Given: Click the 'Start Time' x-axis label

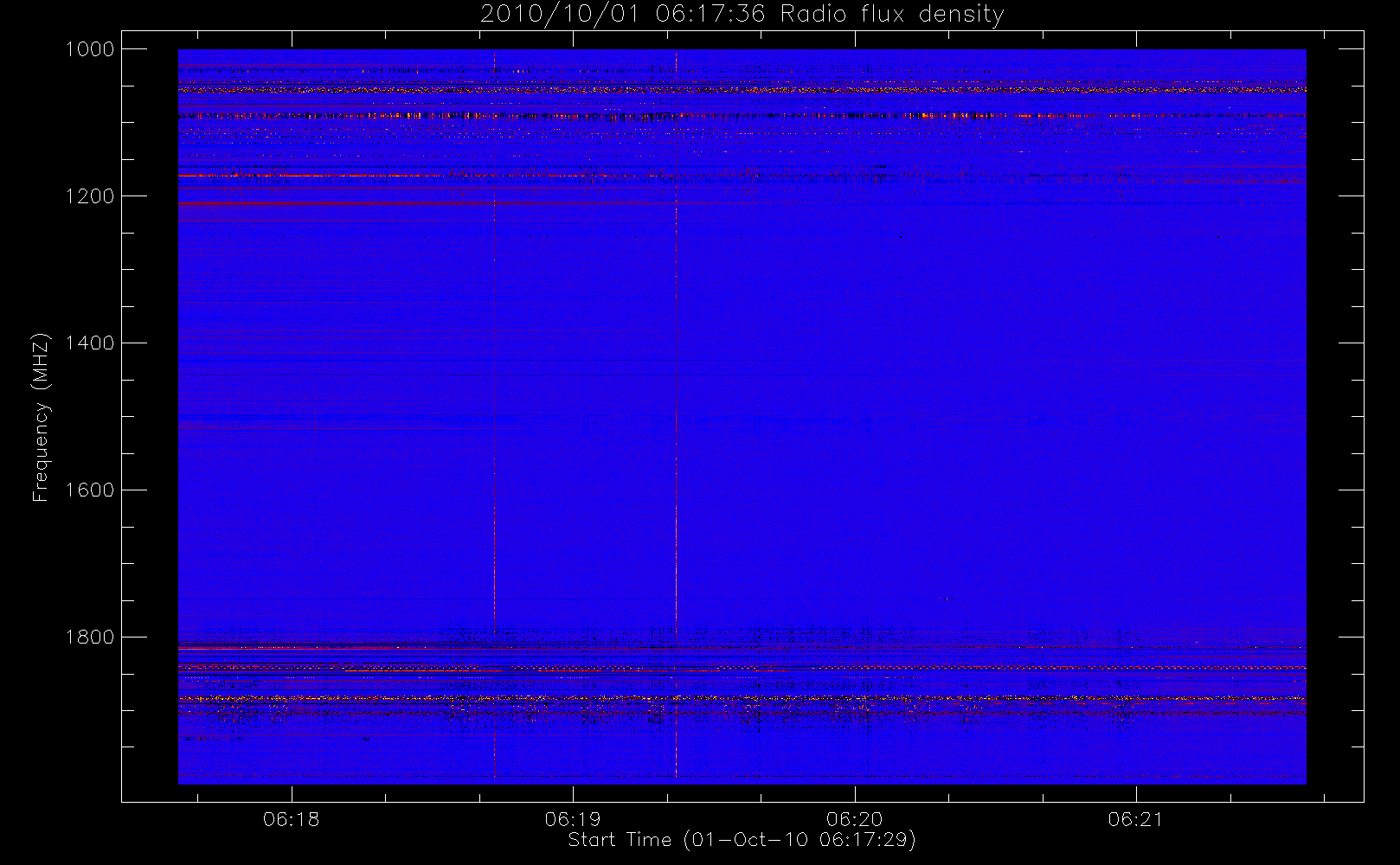Looking at the screenshot, I should click(x=742, y=840).
